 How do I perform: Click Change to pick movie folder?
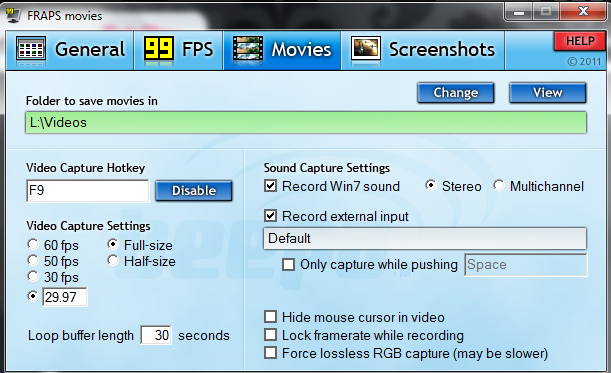tap(456, 93)
